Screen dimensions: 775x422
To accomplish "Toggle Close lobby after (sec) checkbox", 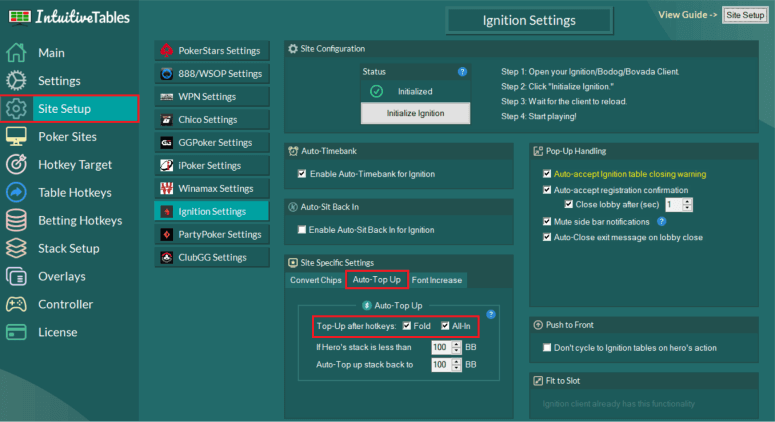I will pyautogui.click(x=568, y=204).
